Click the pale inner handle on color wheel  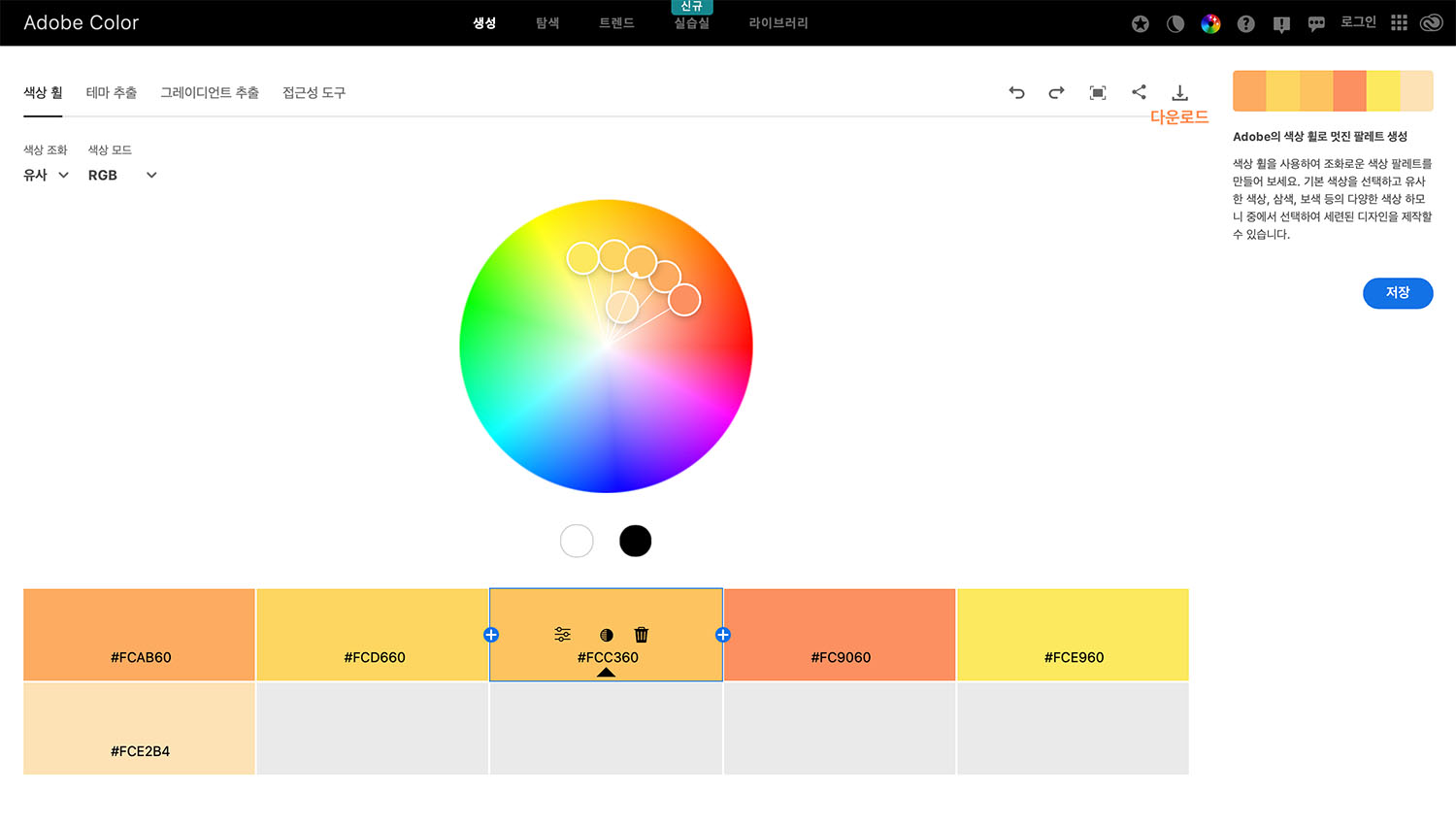coord(622,307)
